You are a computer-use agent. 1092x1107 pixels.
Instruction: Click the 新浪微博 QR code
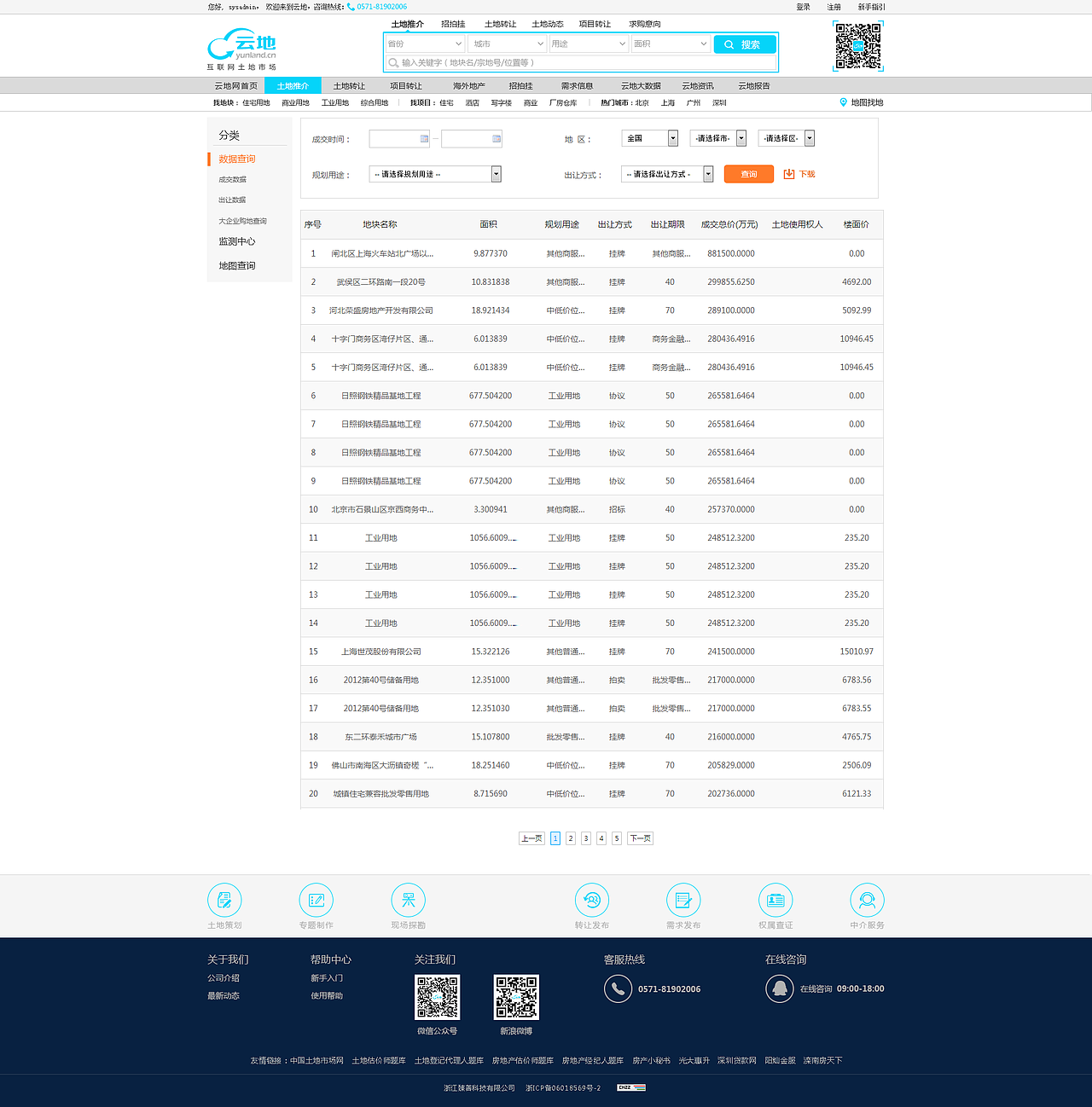516,997
